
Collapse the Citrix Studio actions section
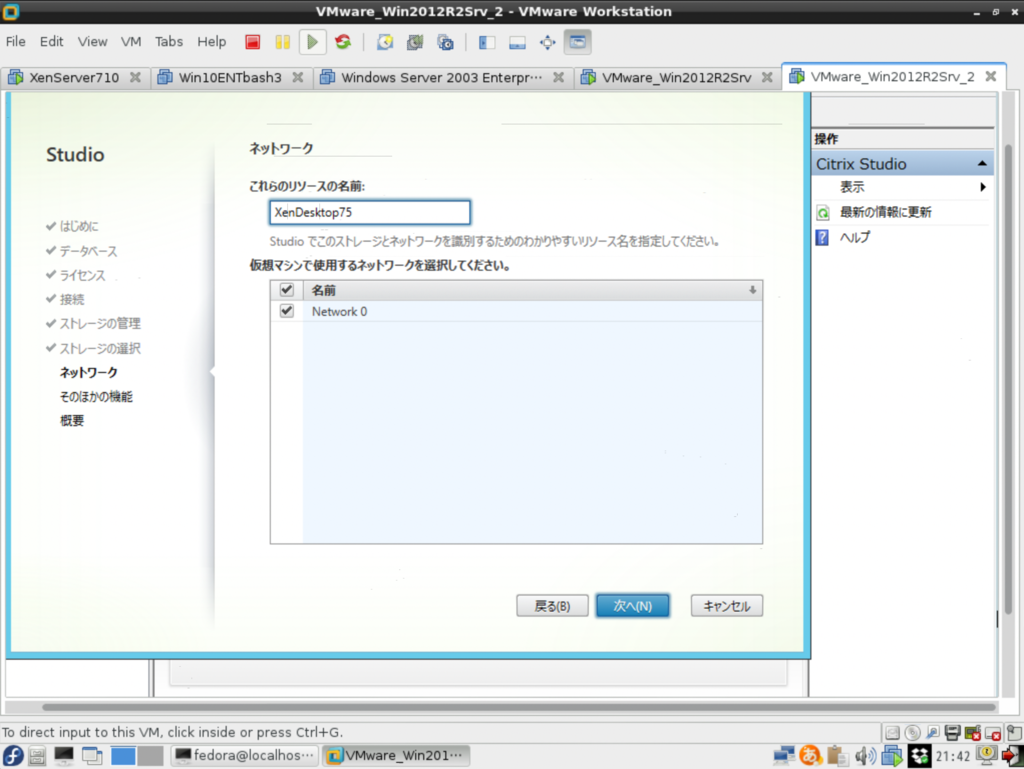[x=982, y=164]
